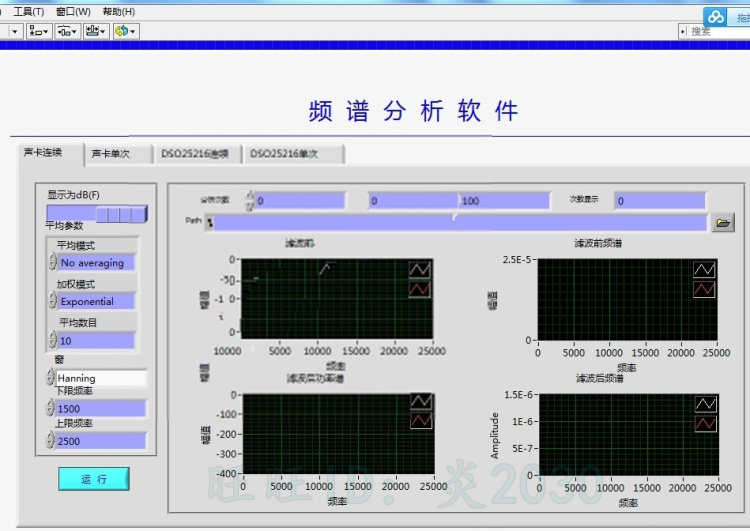
Task: Click white plot legend icon in top-left graph
Action: coord(419,270)
